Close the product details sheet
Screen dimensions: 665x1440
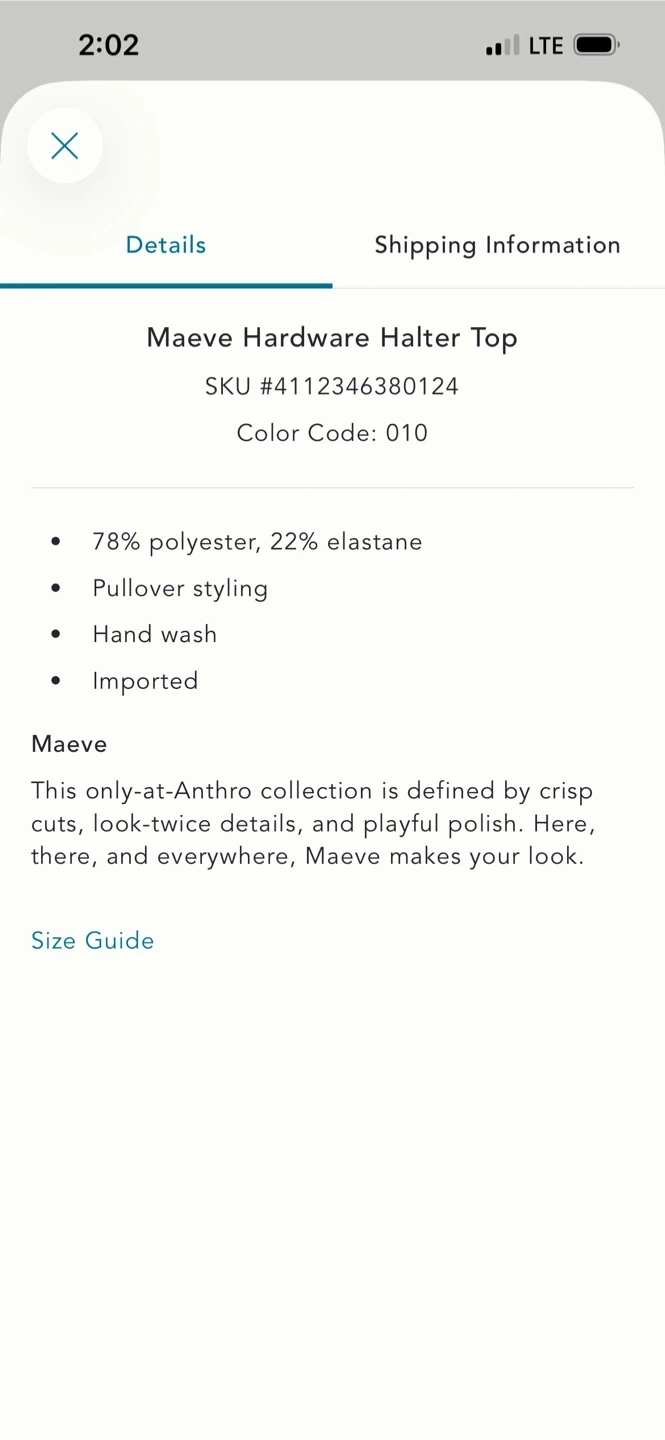tap(65, 146)
